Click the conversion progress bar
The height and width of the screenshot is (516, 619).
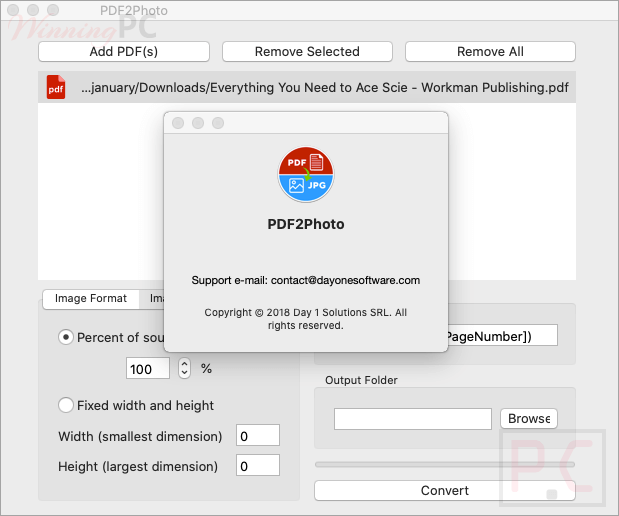pos(445,465)
